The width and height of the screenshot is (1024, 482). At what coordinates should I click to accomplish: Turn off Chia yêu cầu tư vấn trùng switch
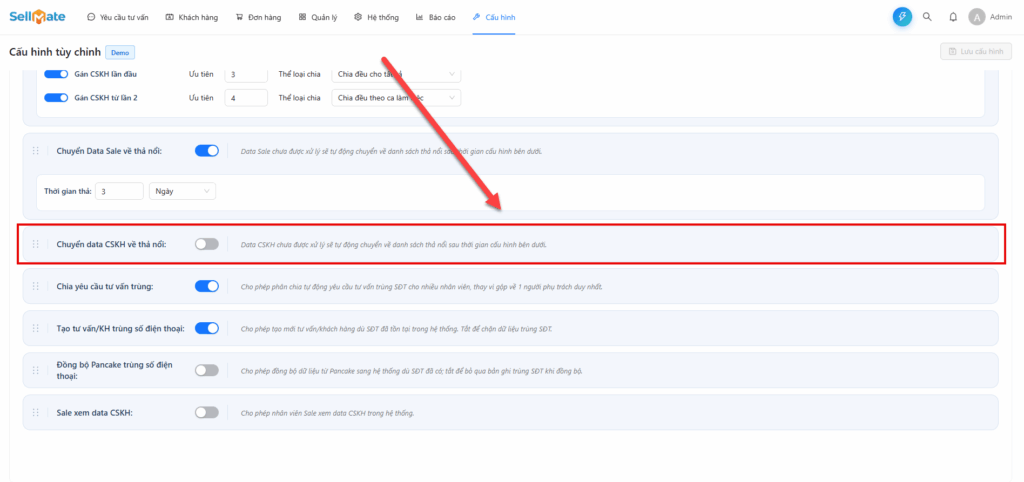click(x=207, y=286)
